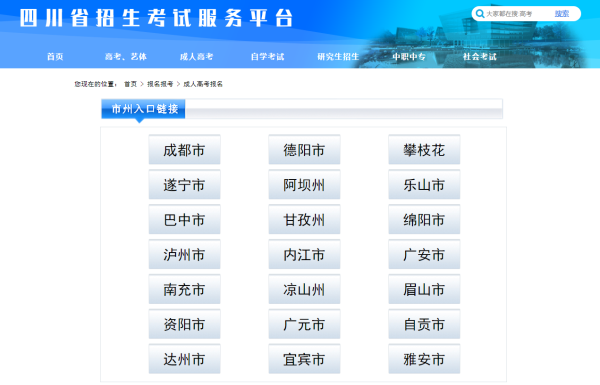Open the 阿坝州 entry button
This screenshot has height=385, width=600.
(304, 184)
